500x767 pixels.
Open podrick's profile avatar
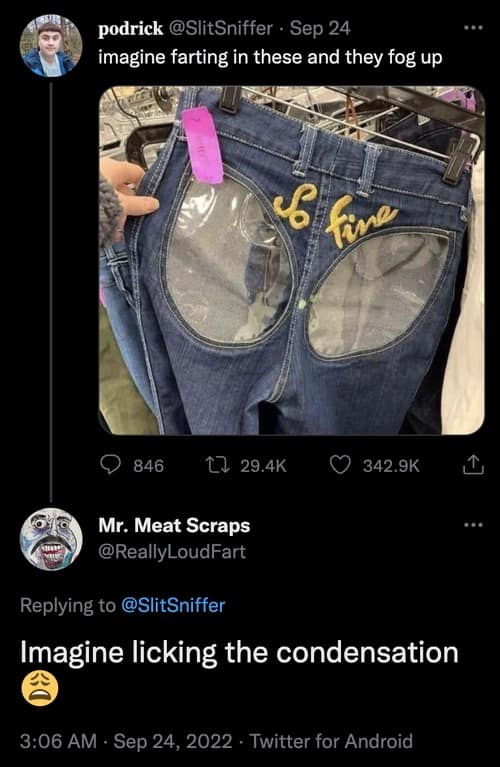(51, 46)
